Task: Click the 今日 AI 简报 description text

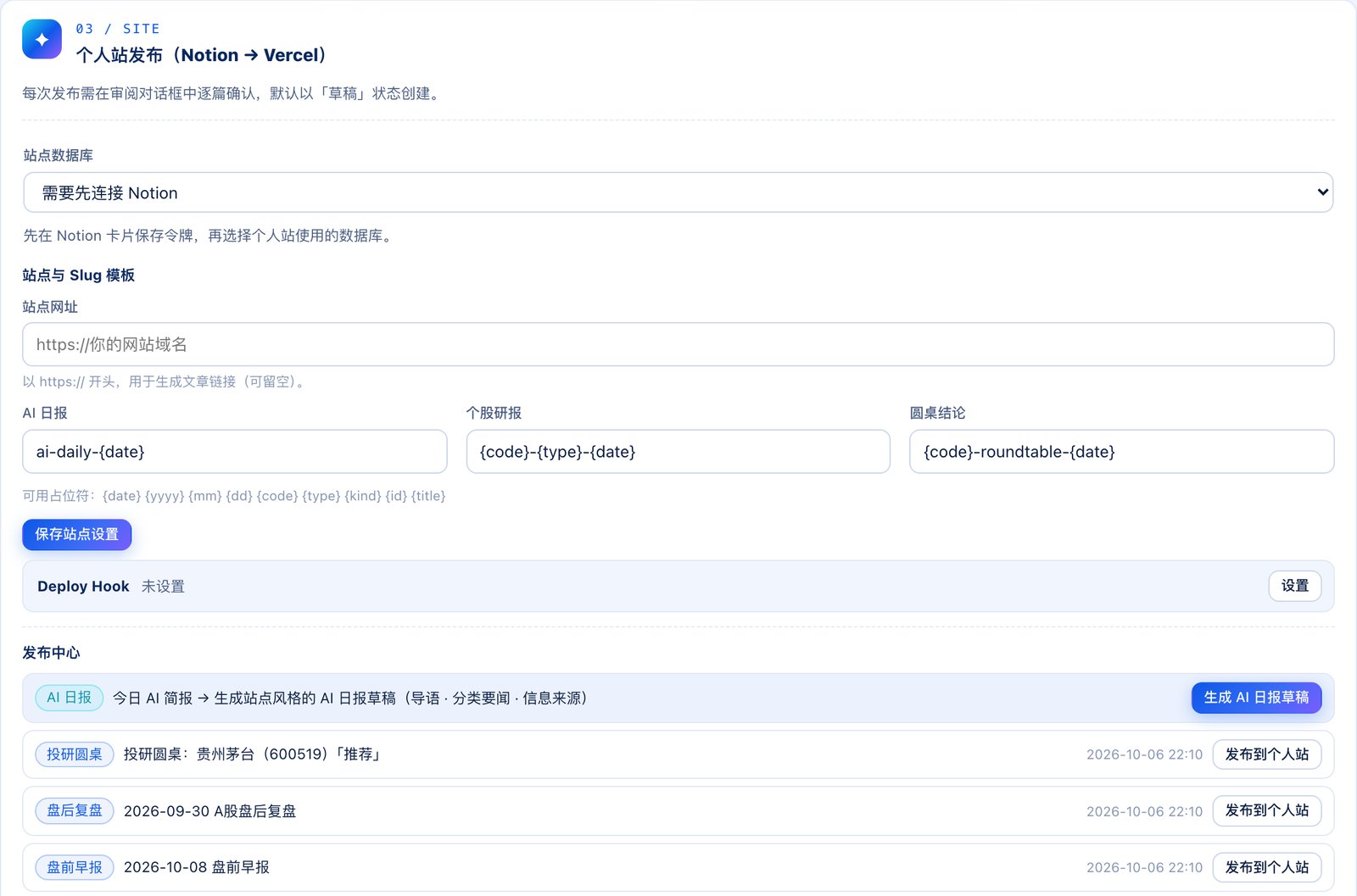Action: [350, 698]
